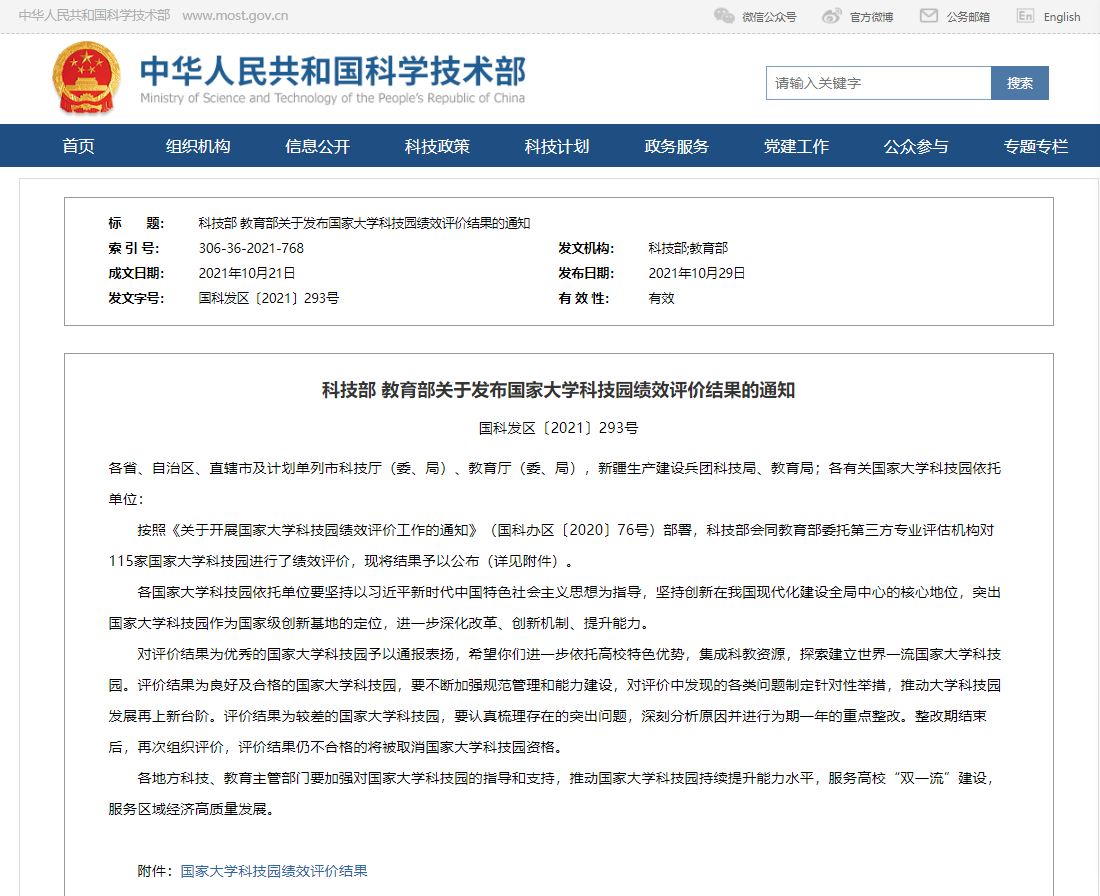Viewport: 1100px width, 896px height.
Task: Open the 科技政策 menu item
Action: click(x=437, y=146)
